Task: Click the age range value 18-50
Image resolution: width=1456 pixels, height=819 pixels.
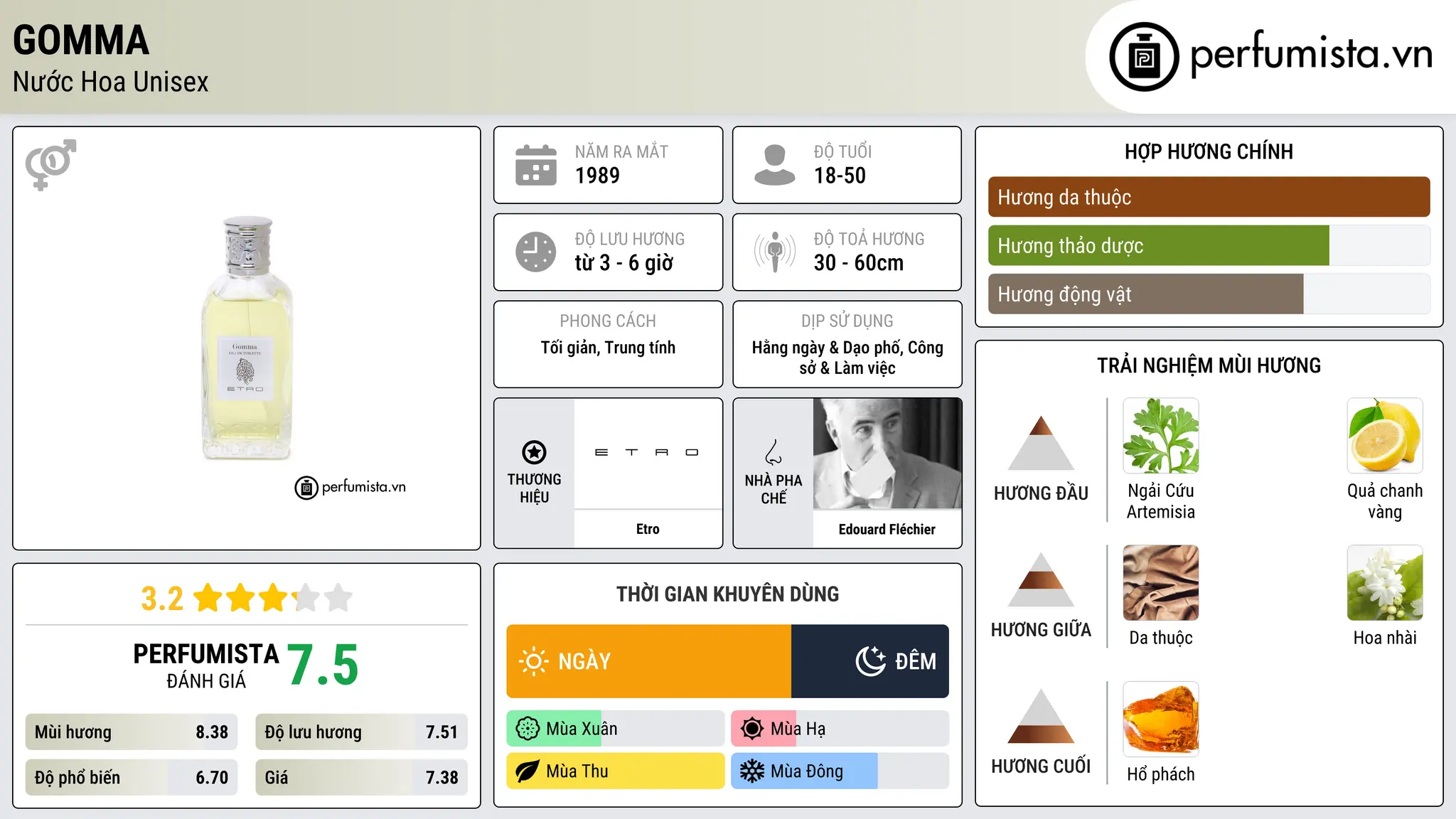Action: click(840, 176)
